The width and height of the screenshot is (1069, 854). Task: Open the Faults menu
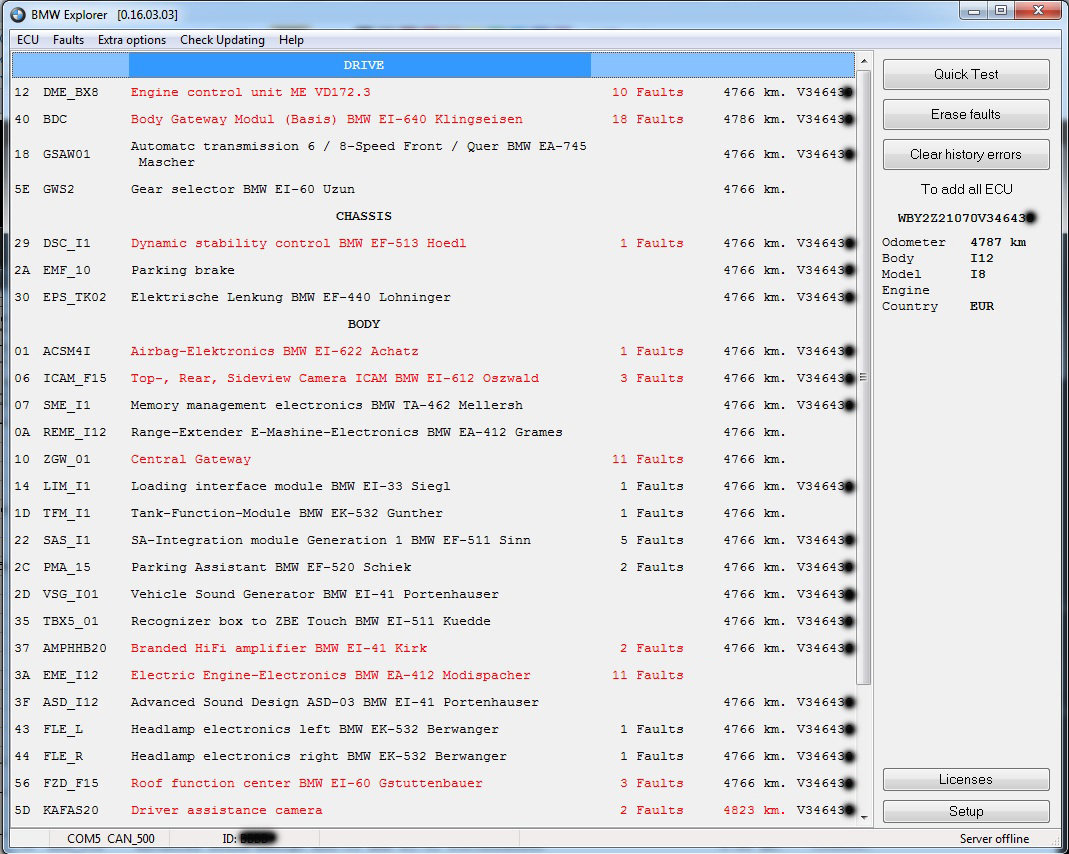coord(68,40)
